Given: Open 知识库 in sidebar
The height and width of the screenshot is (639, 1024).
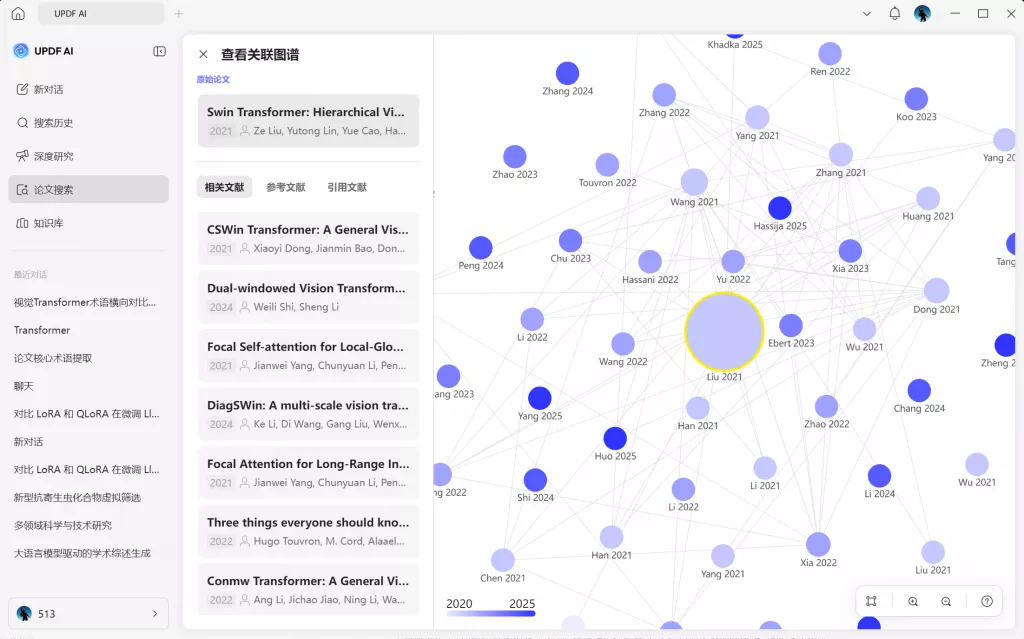Looking at the screenshot, I should tap(48, 223).
